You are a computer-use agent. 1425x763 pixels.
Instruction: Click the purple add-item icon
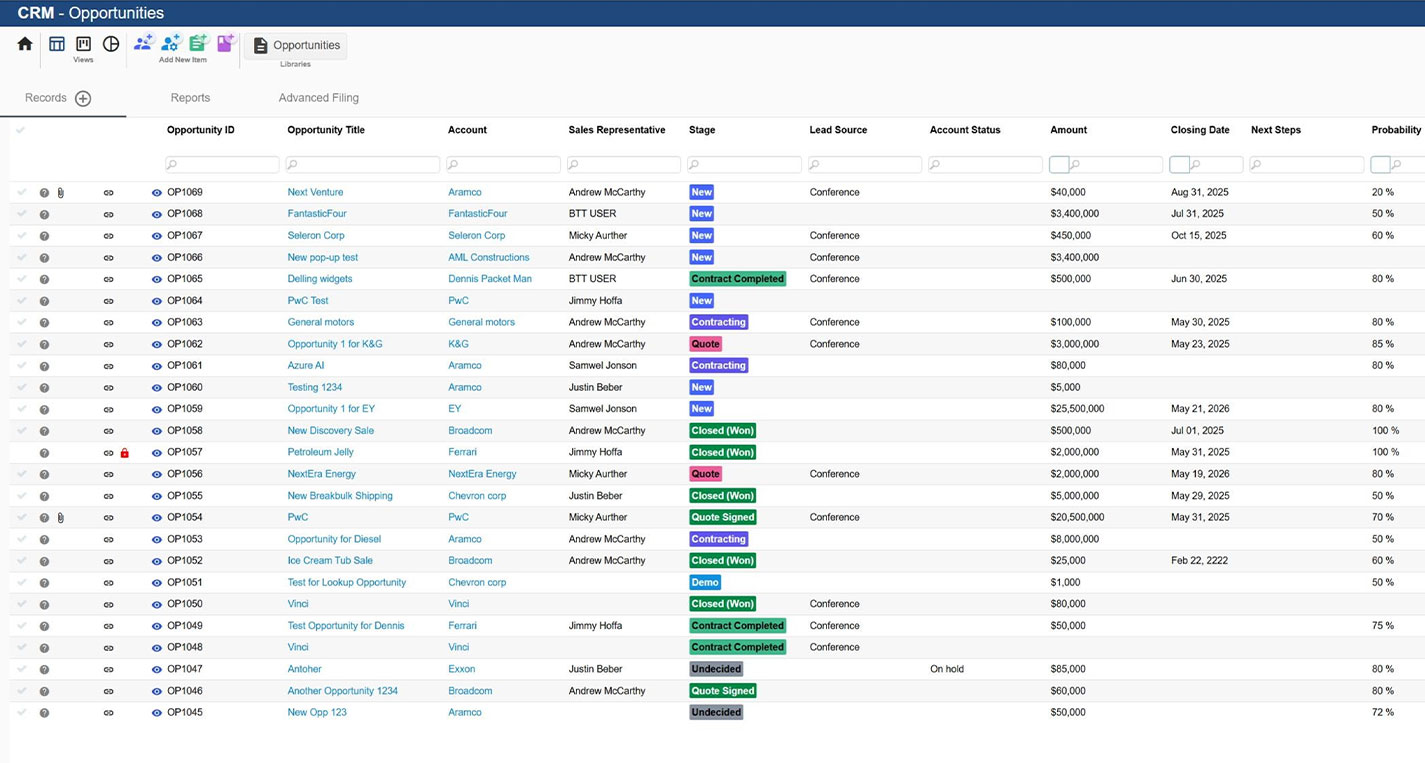pyautogui.click(x=225, y=43)
